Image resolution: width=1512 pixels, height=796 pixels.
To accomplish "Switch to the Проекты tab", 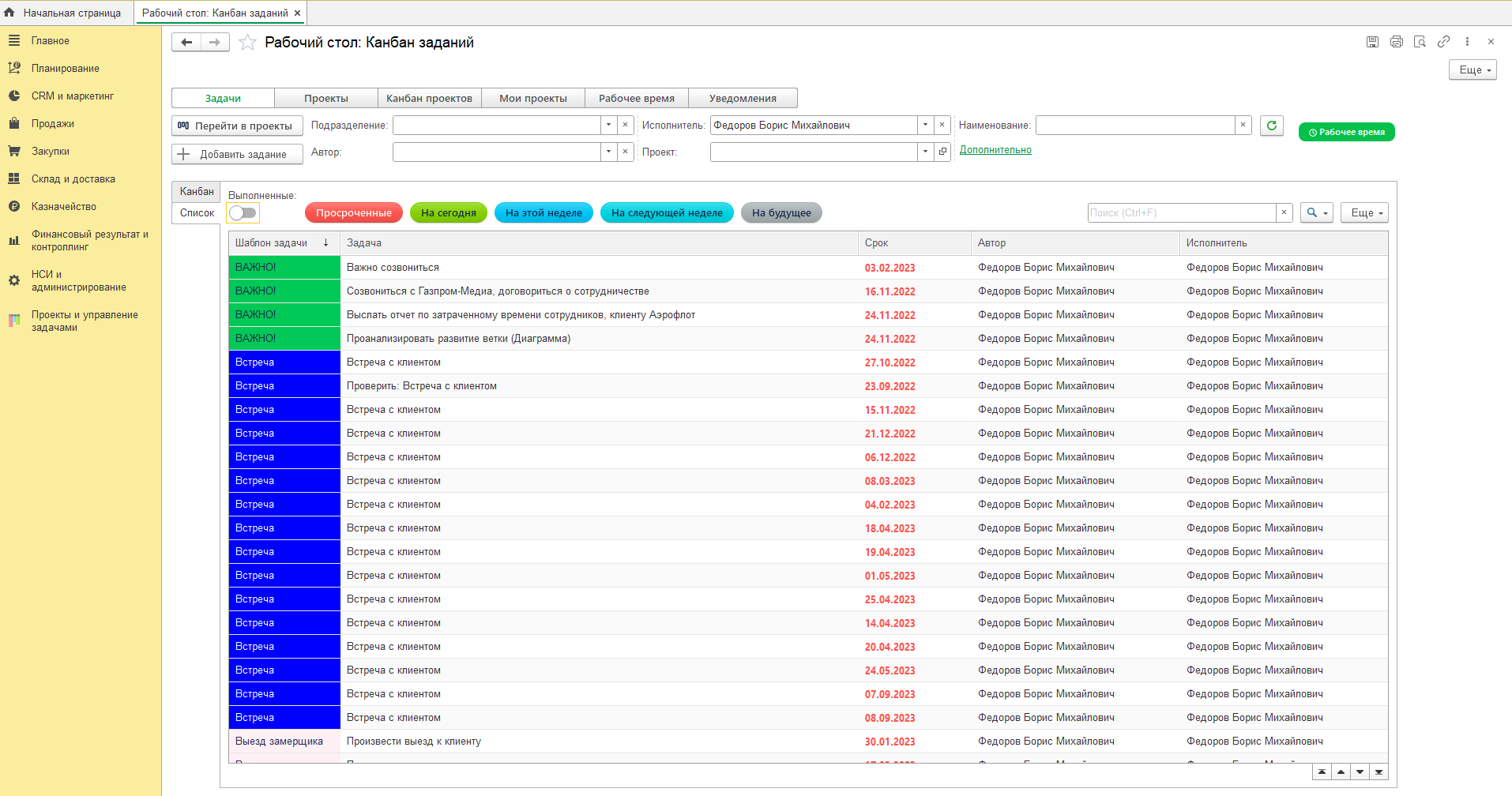I will (326, 98).
